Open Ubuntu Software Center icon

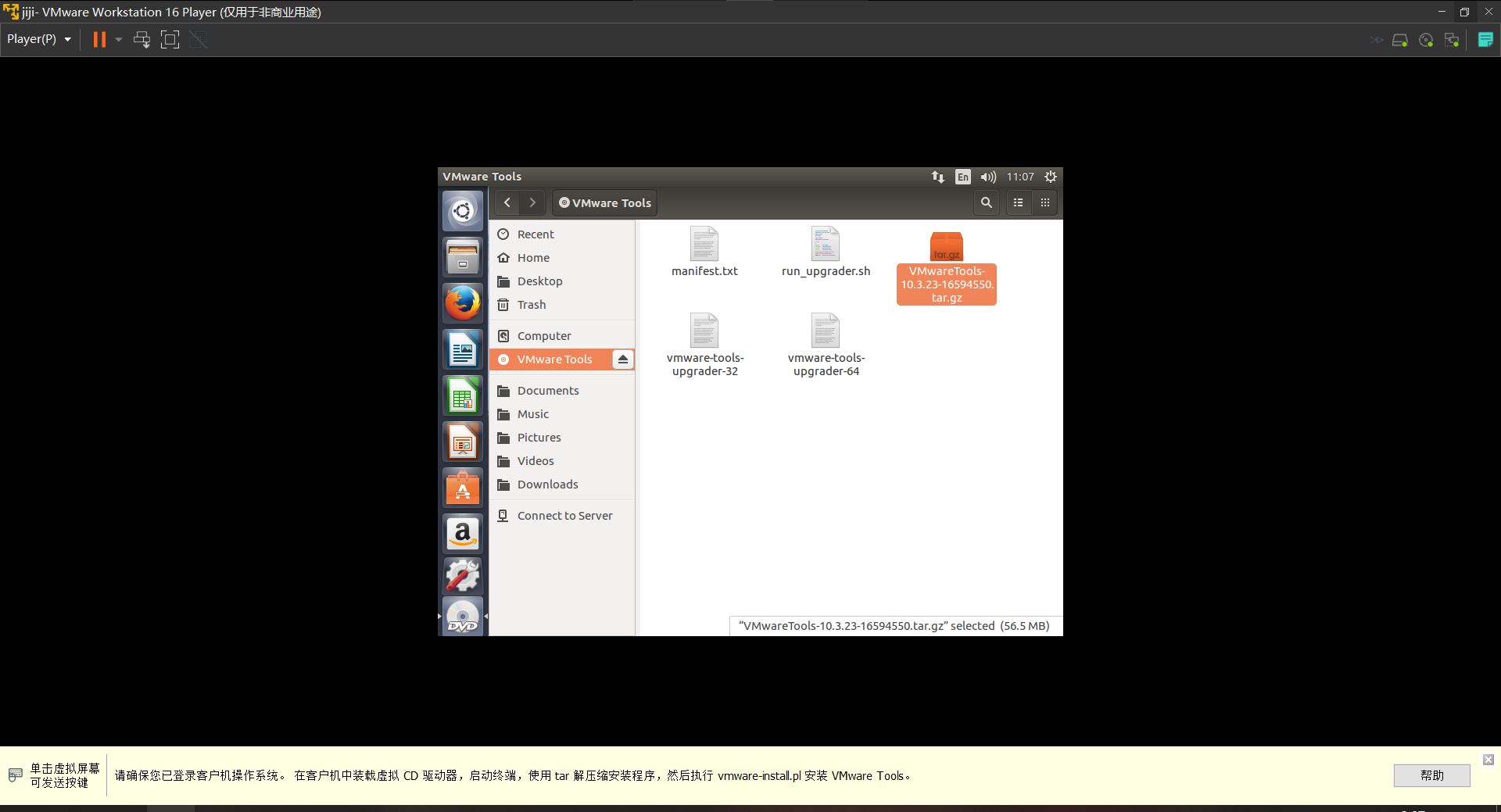pyautogui.click(x=462, y=488)
